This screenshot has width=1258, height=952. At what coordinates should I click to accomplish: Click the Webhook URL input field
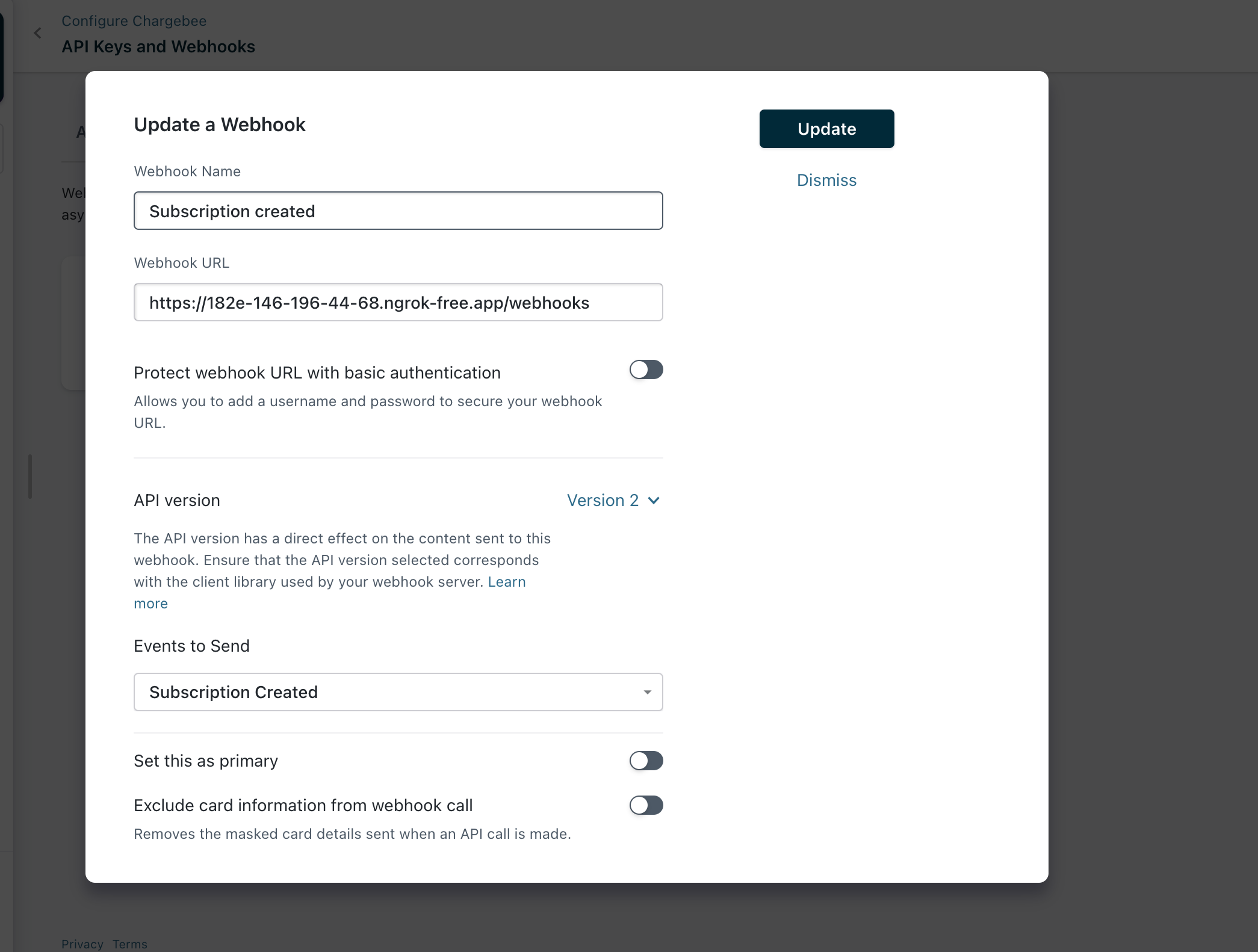tap(398, 302)
